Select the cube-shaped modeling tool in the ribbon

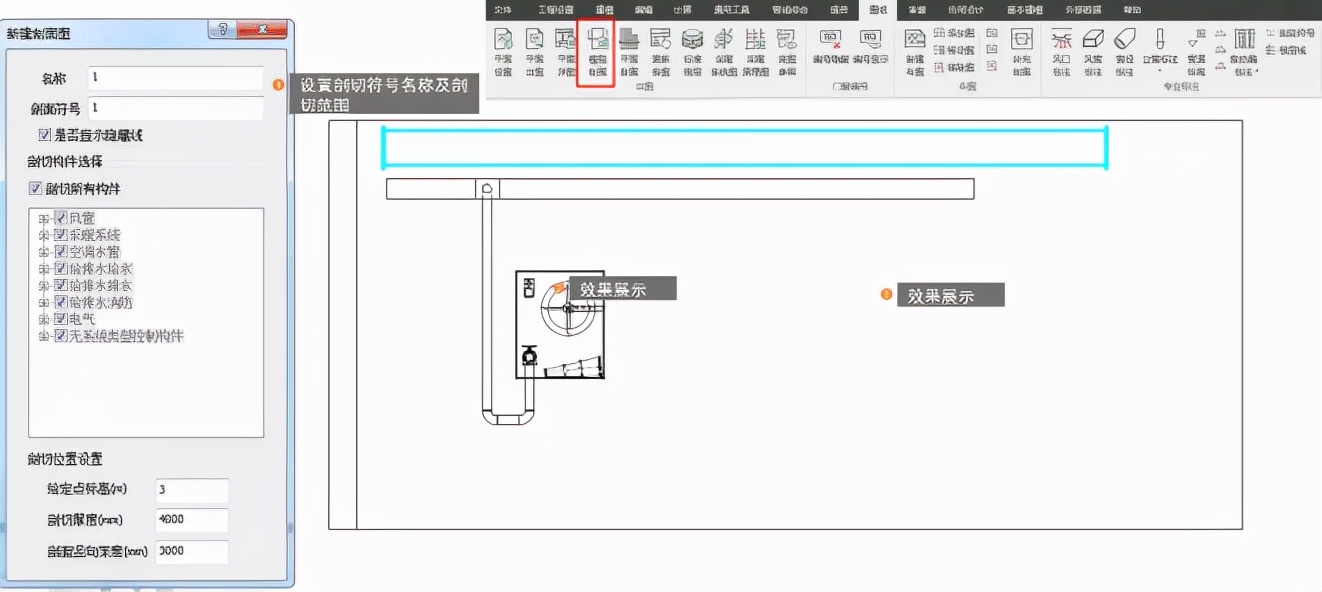1092,40
